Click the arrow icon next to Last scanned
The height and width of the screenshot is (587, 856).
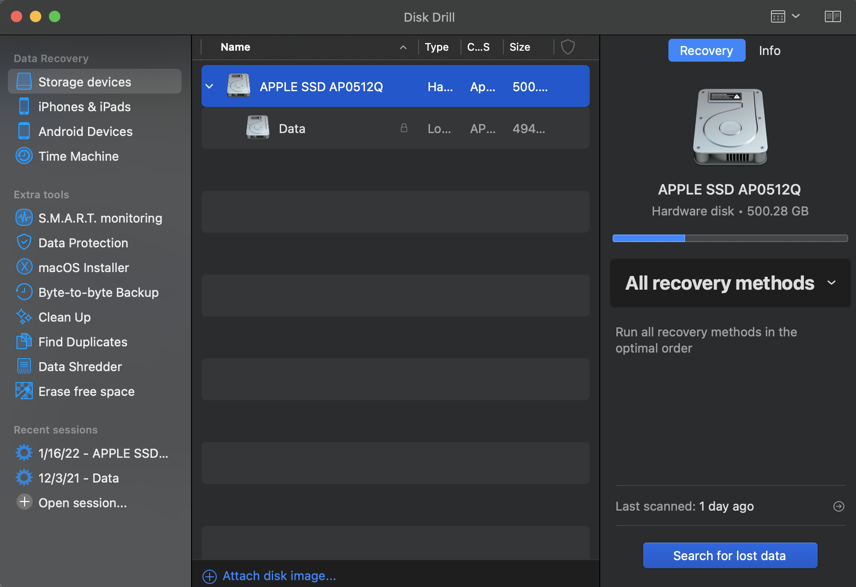(x=839, y=506)
